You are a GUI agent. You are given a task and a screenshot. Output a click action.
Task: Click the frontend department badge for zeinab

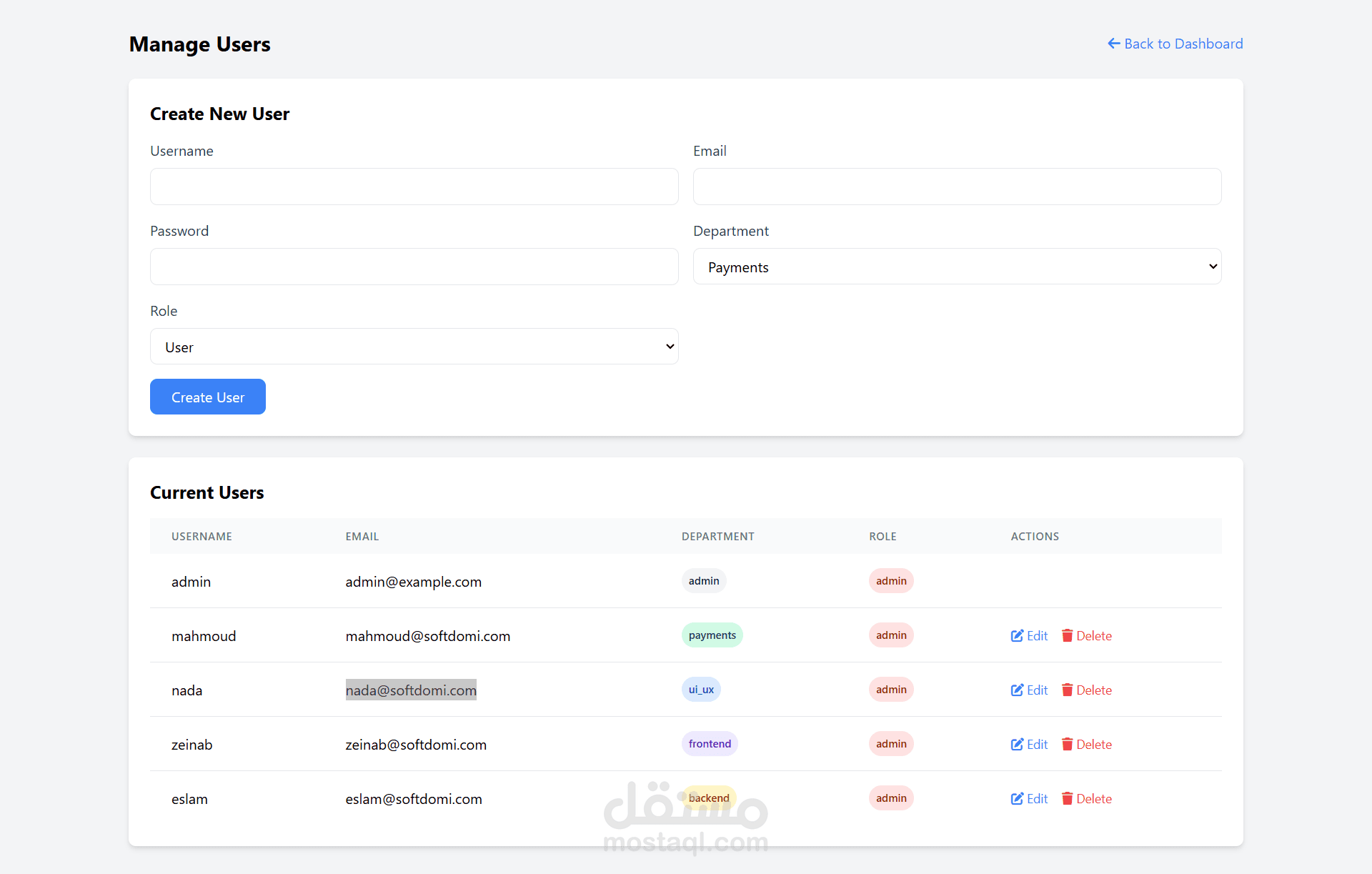click(x=709, y=744)
